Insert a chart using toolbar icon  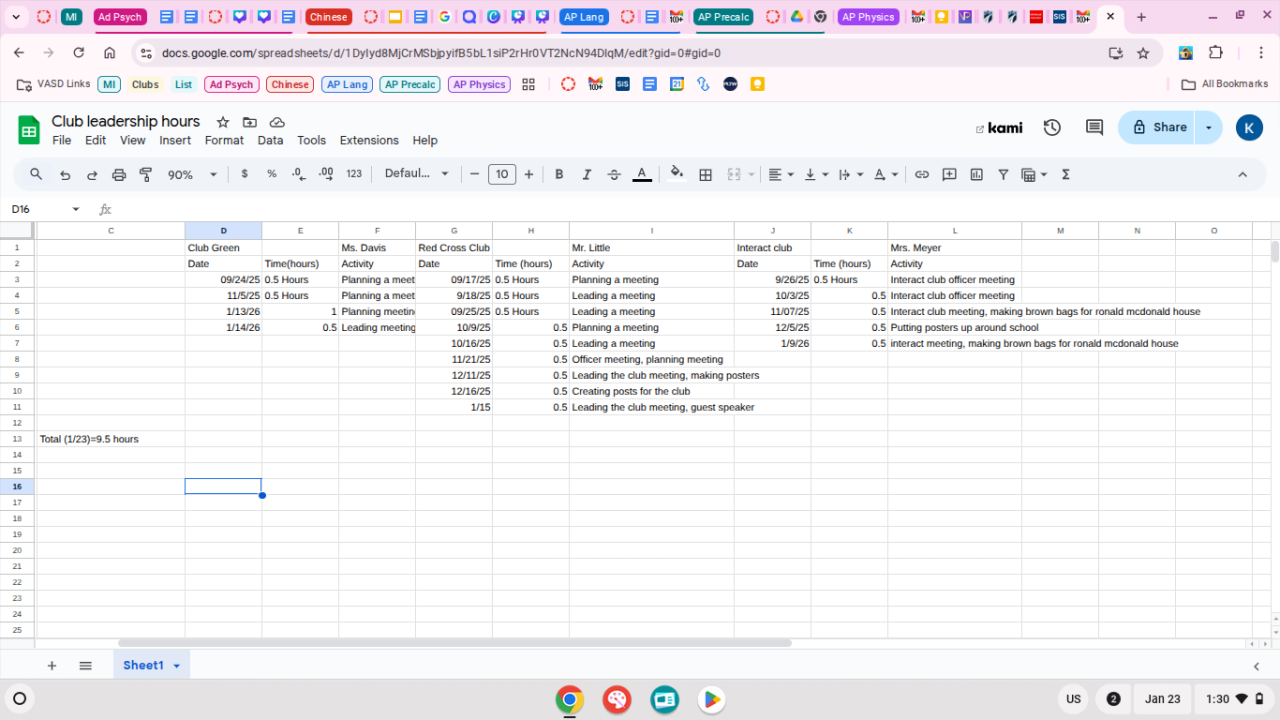pyautogui.click(x=976, y=174)
